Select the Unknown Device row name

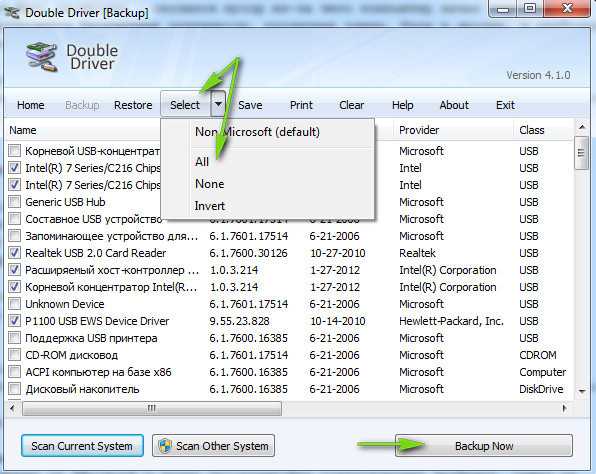click(x=65, y=304)
